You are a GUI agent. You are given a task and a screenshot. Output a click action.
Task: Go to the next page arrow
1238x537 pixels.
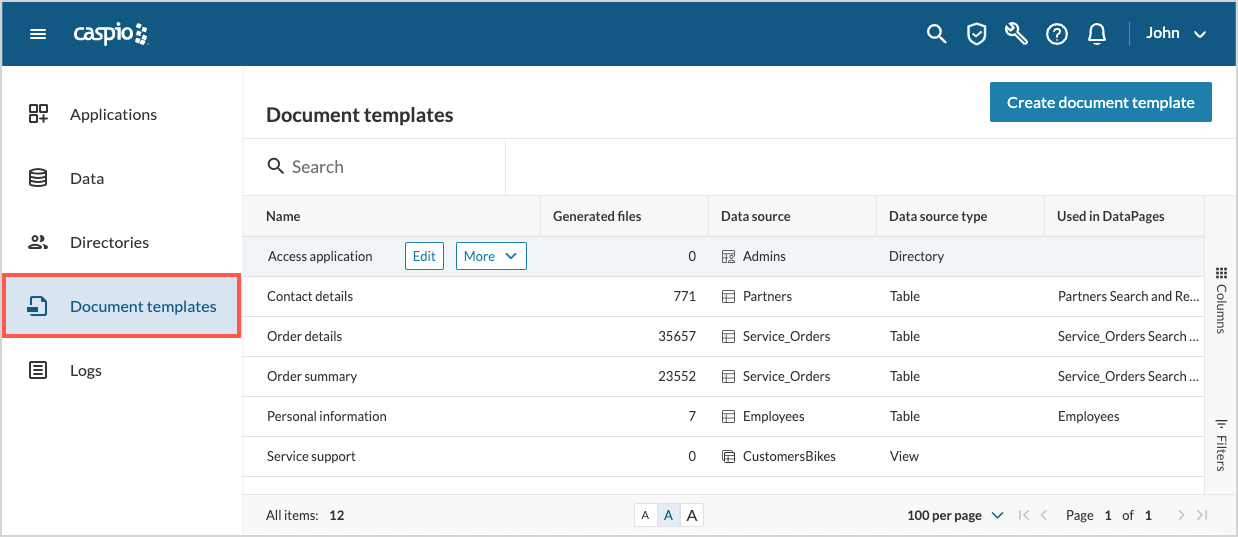(1181, 515)
